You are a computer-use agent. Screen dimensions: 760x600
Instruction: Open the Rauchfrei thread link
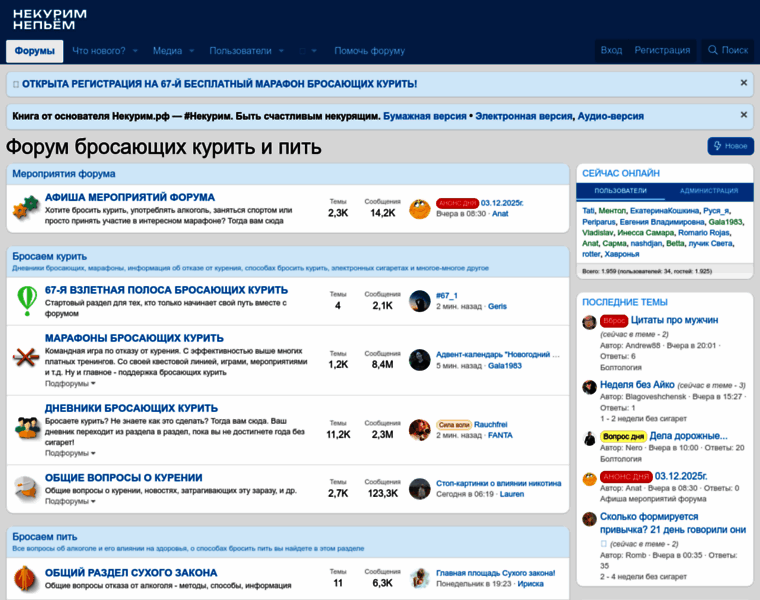point(491,425)
